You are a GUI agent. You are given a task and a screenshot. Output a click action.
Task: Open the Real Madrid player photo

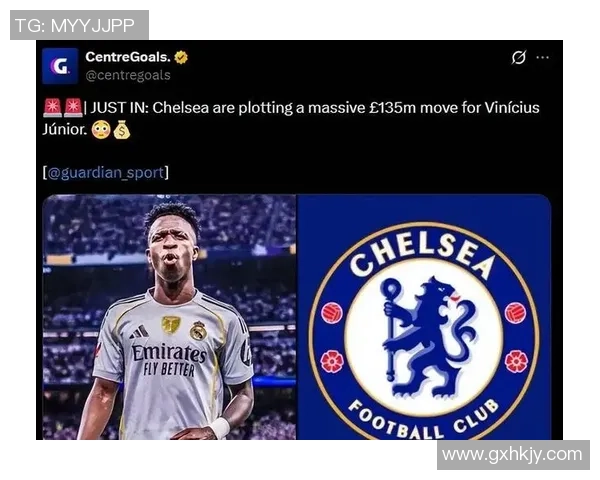click(x=169, y=317)
